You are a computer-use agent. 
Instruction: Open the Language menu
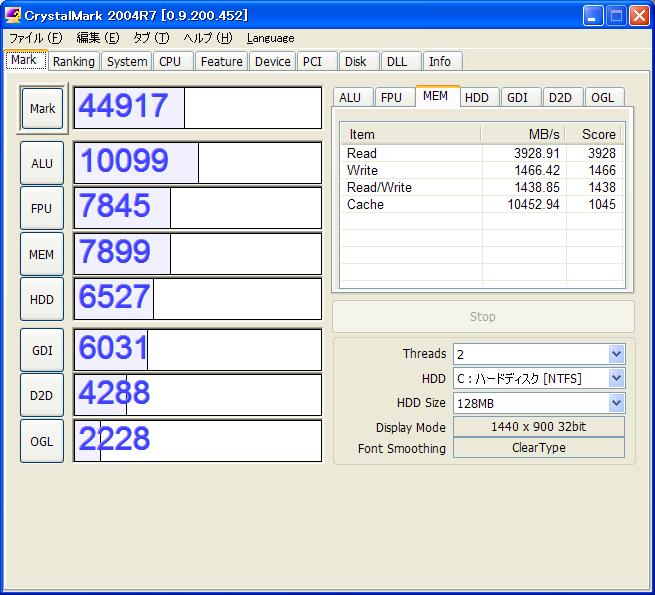pyautogui.click(x=270, y=38)
